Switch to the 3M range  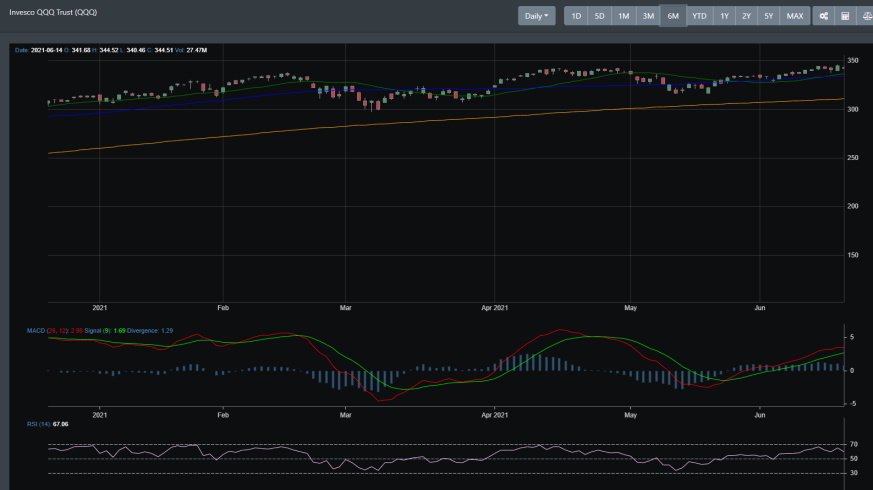click(648, 16)
